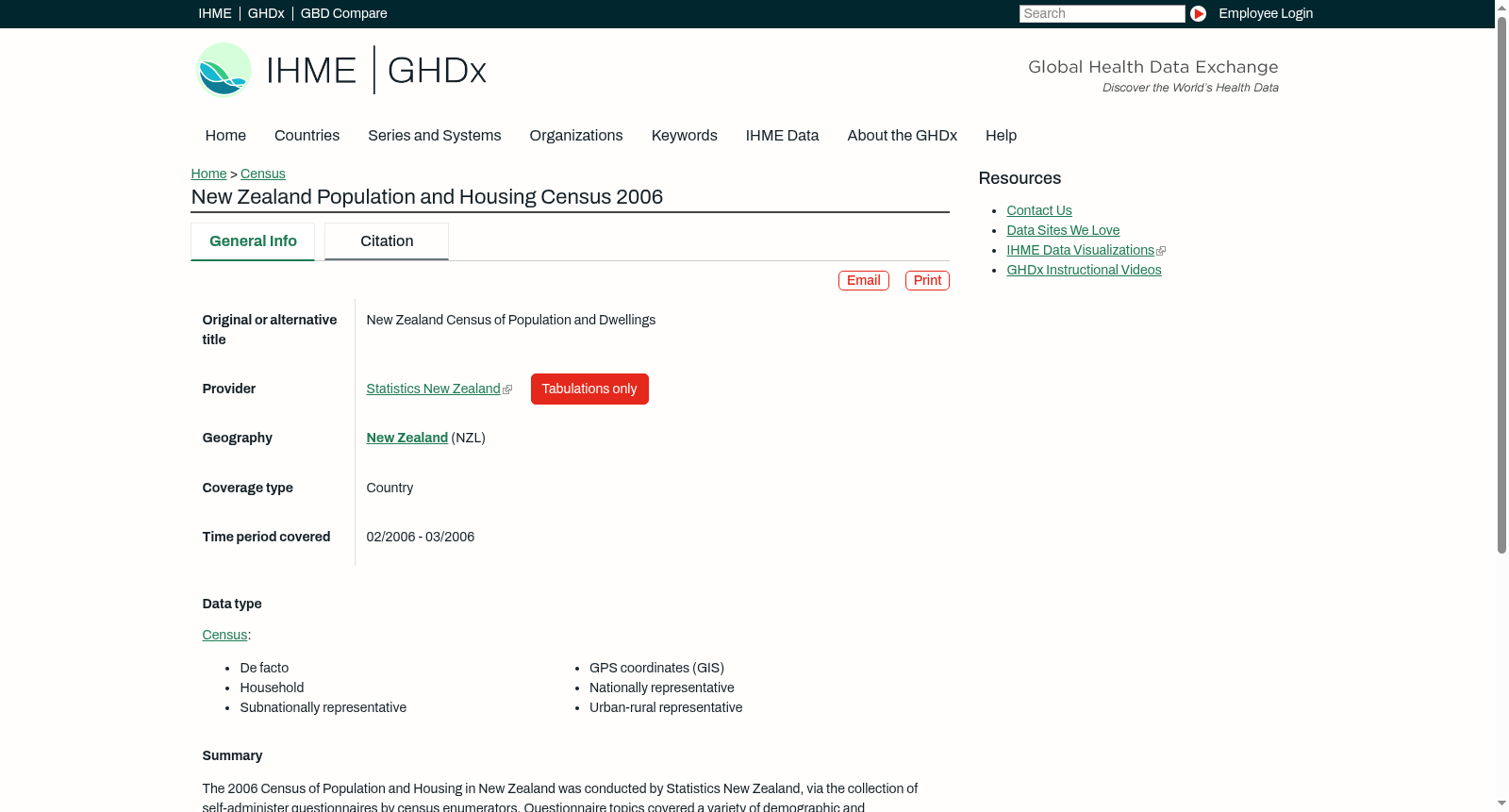Click 'Urban-rural representative' list item

(666, 707)
